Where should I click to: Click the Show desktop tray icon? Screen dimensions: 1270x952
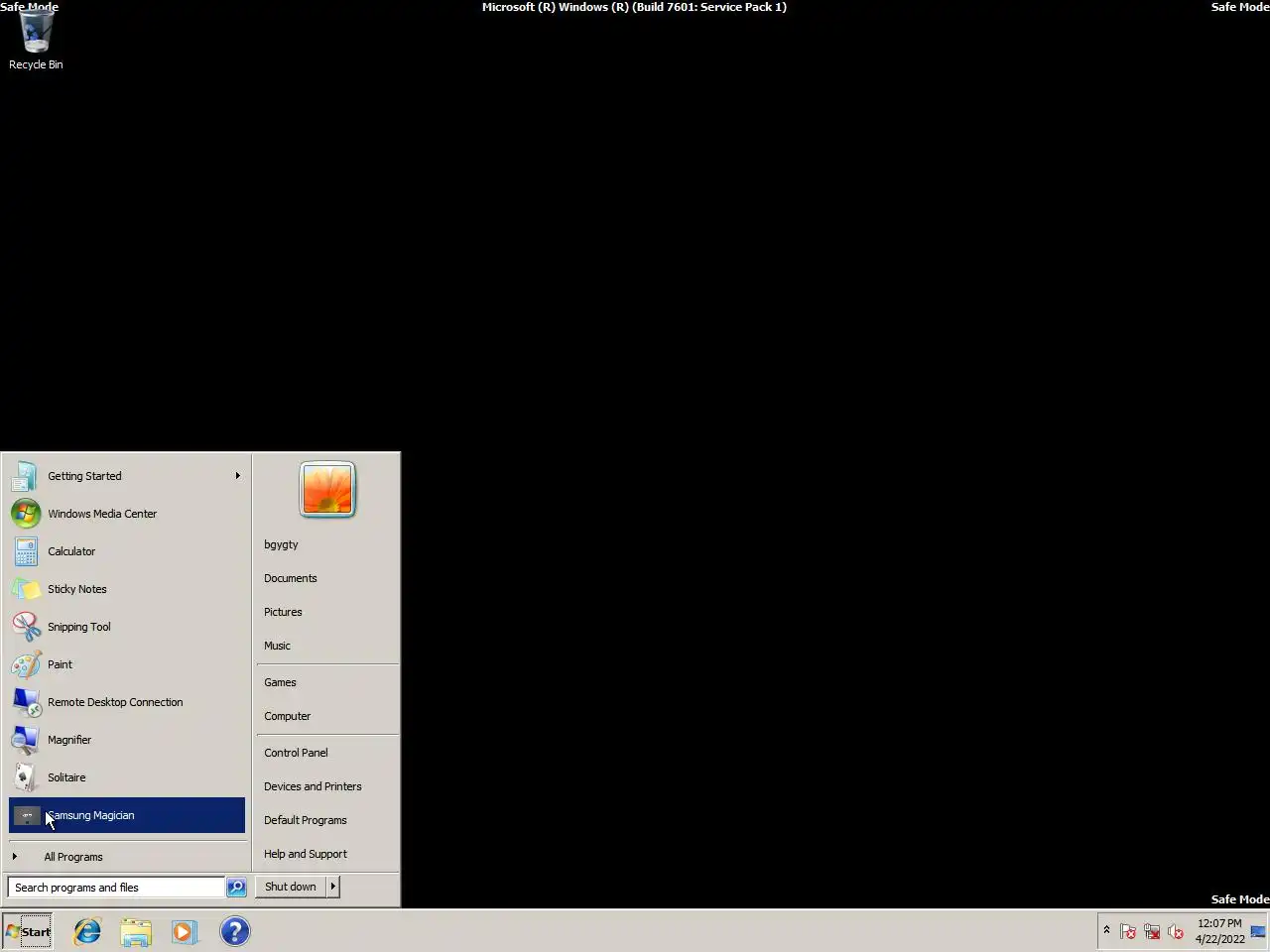pos(1258,931)
